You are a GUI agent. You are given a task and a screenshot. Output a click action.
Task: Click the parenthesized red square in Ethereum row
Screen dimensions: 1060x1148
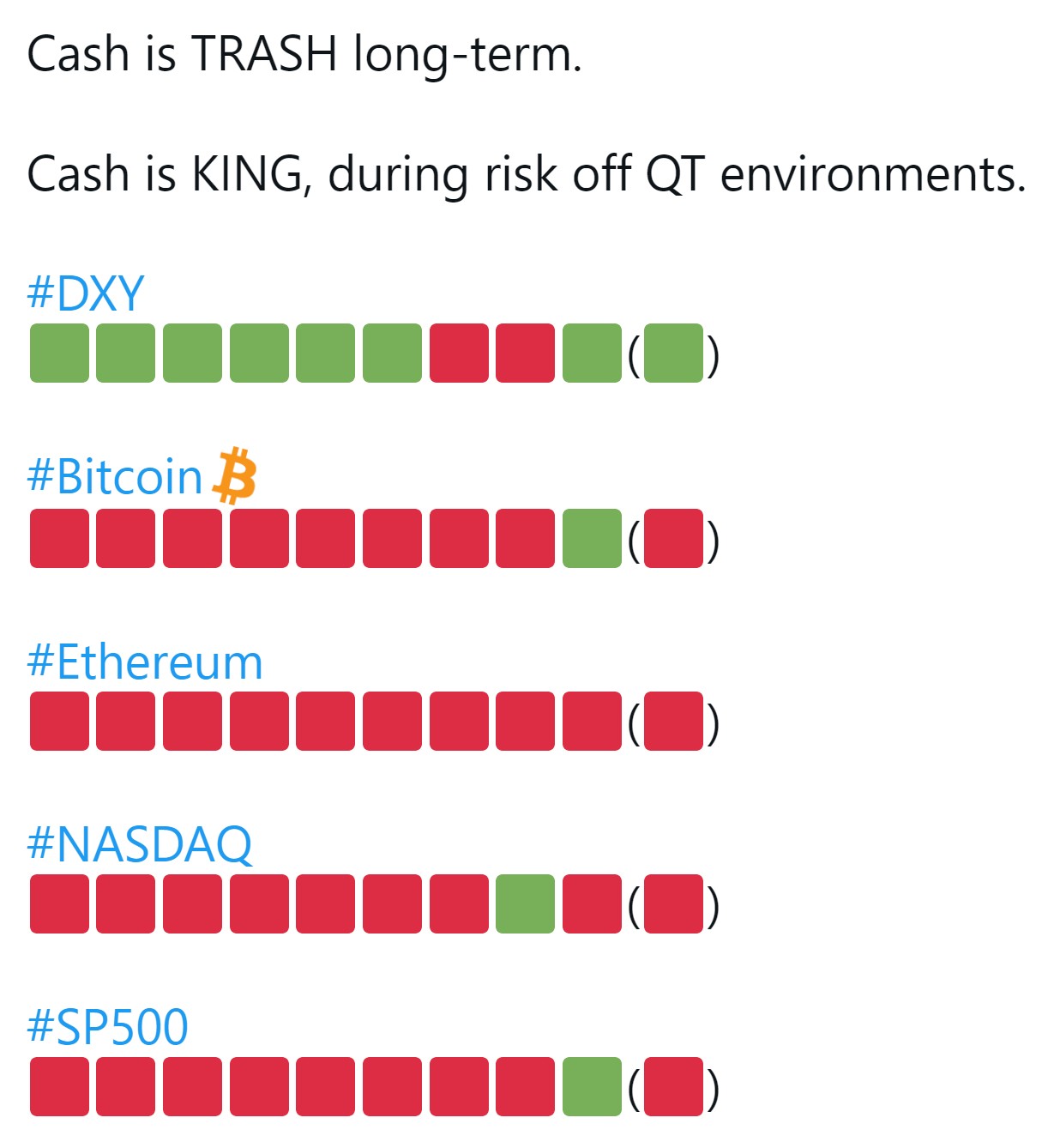[674, 721]
